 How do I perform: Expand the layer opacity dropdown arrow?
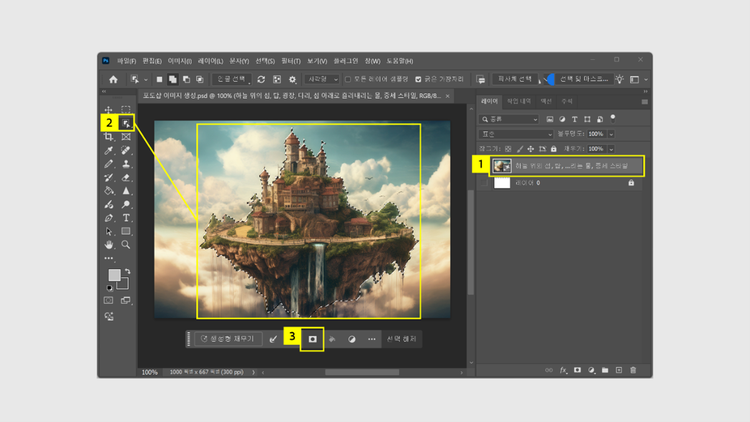pos(611,133)
